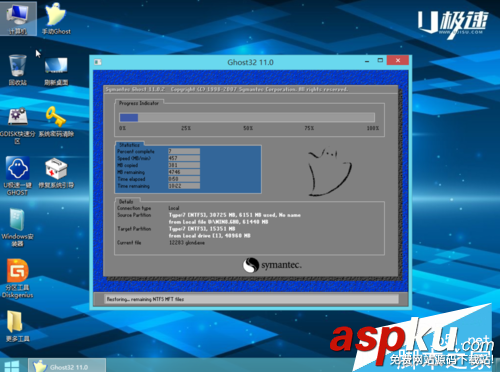
Task: Click the Symantec Ghost copyright header text
Action: tap(227, 89)
